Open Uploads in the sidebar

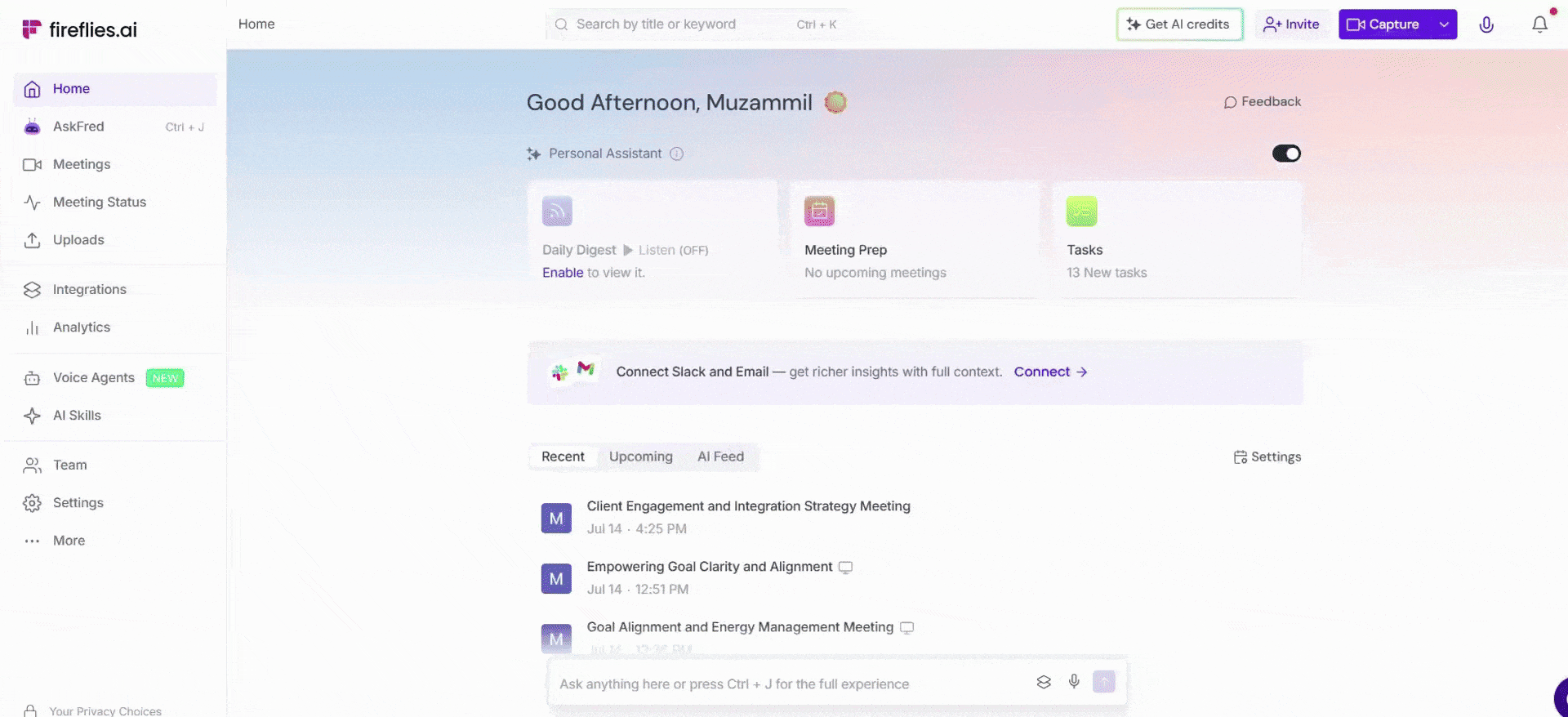pos(115,240)
